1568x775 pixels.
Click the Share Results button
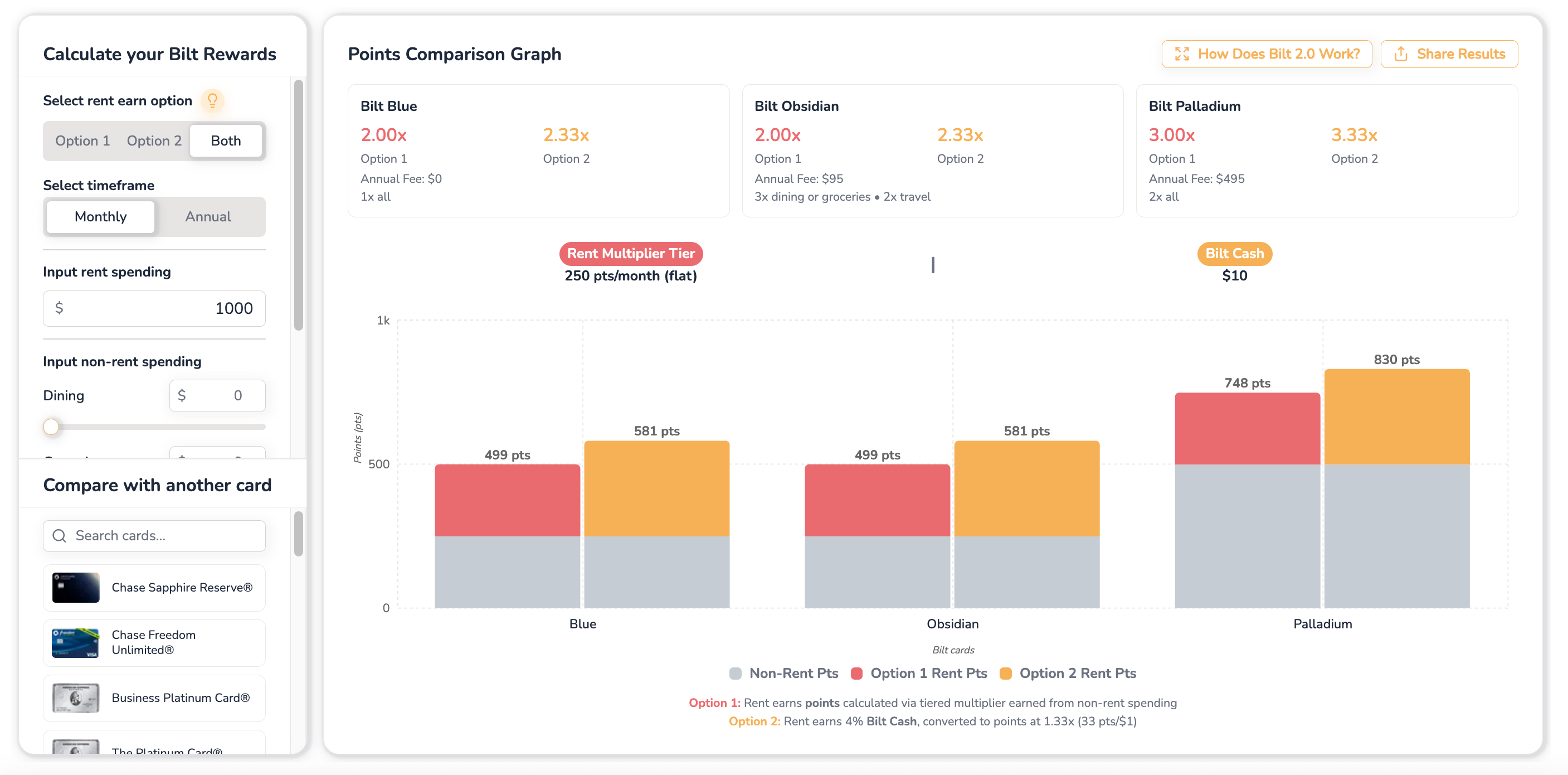coord(1449,54)
